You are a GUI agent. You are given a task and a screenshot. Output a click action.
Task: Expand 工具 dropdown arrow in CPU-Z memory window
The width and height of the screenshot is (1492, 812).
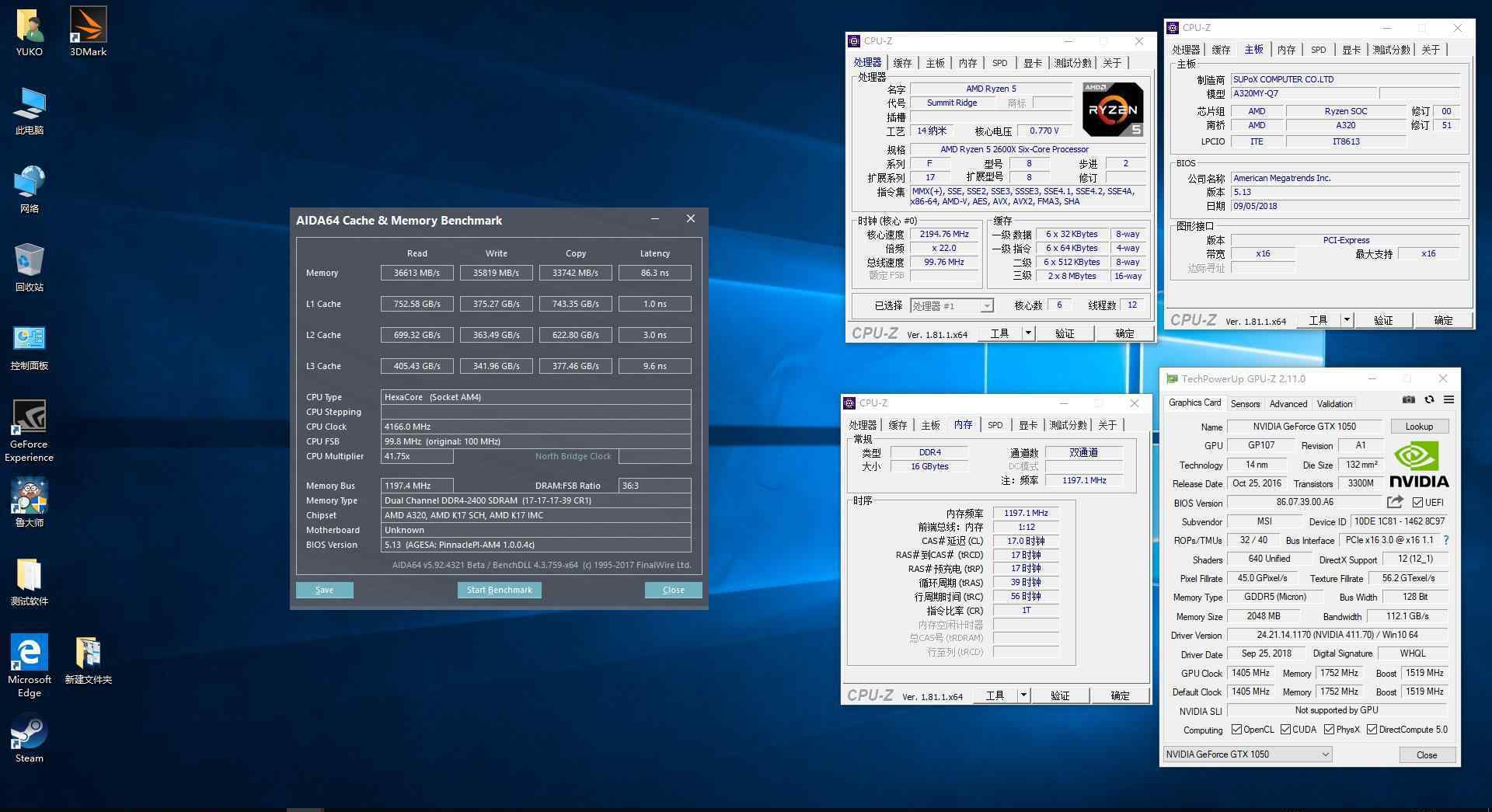[x=1023, y=695]
